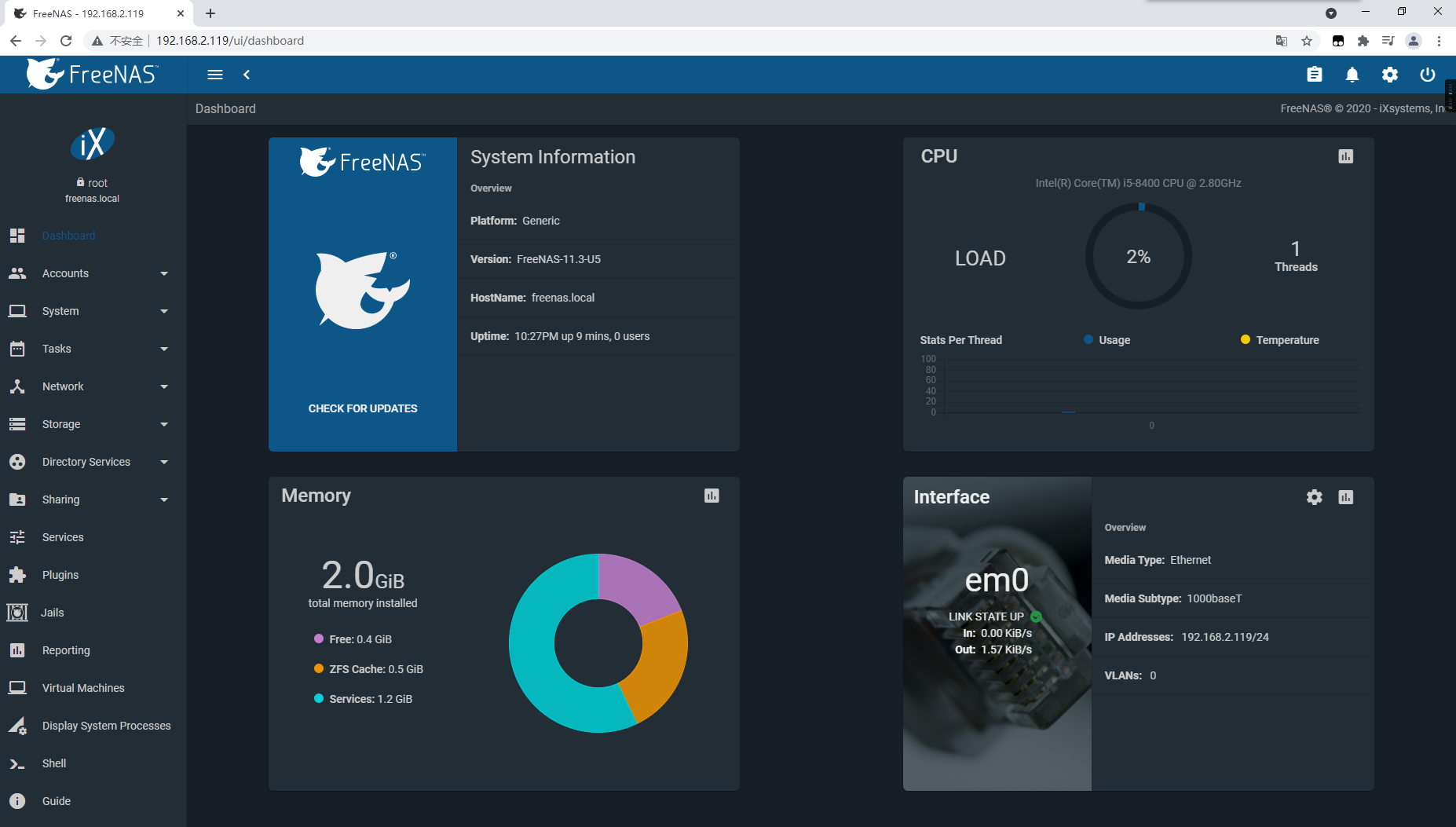The image size is (1456, 827).
Task: Open Virtual Machines in sidebar
Action: pos(83,688)
